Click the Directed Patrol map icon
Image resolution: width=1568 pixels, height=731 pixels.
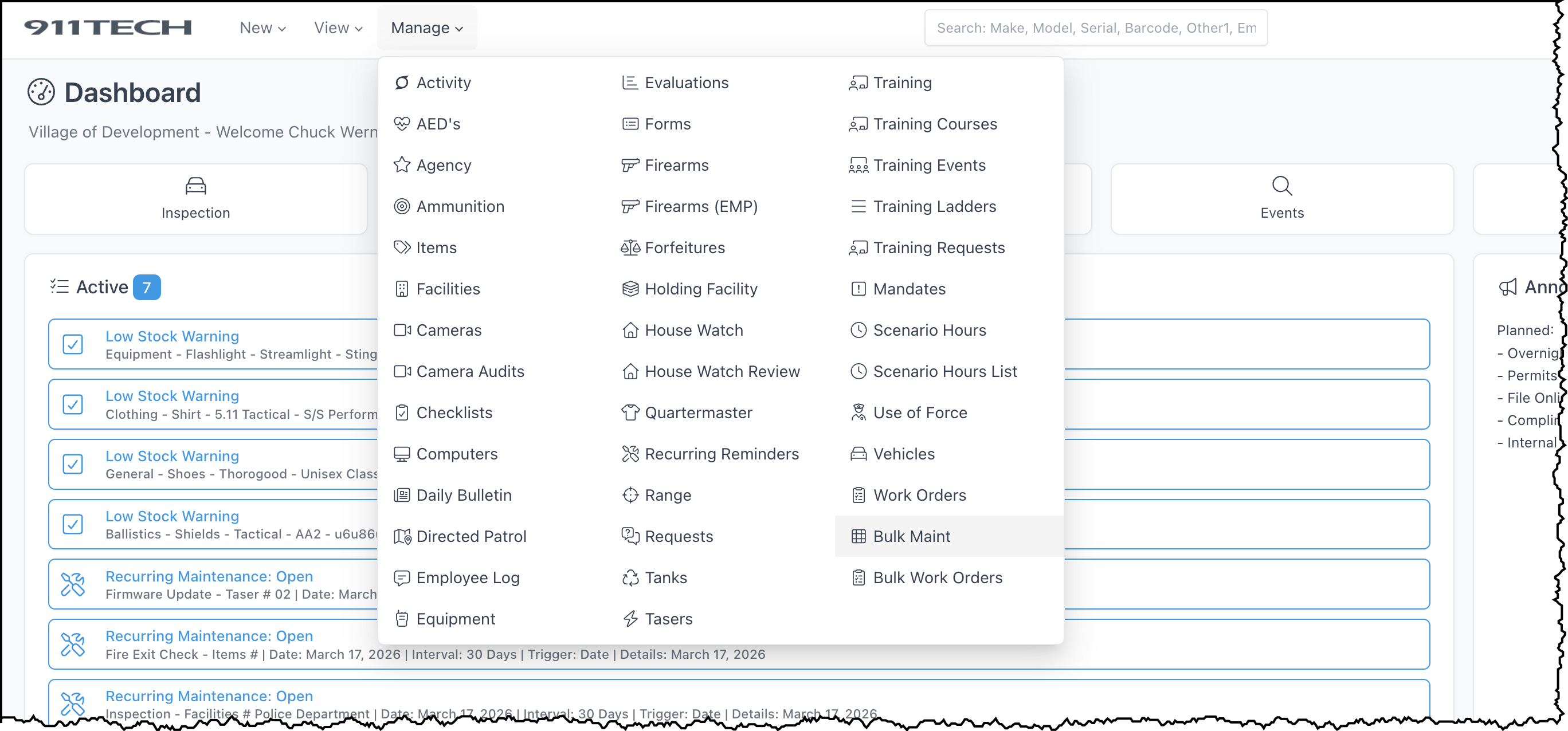[x=402, y=536]
